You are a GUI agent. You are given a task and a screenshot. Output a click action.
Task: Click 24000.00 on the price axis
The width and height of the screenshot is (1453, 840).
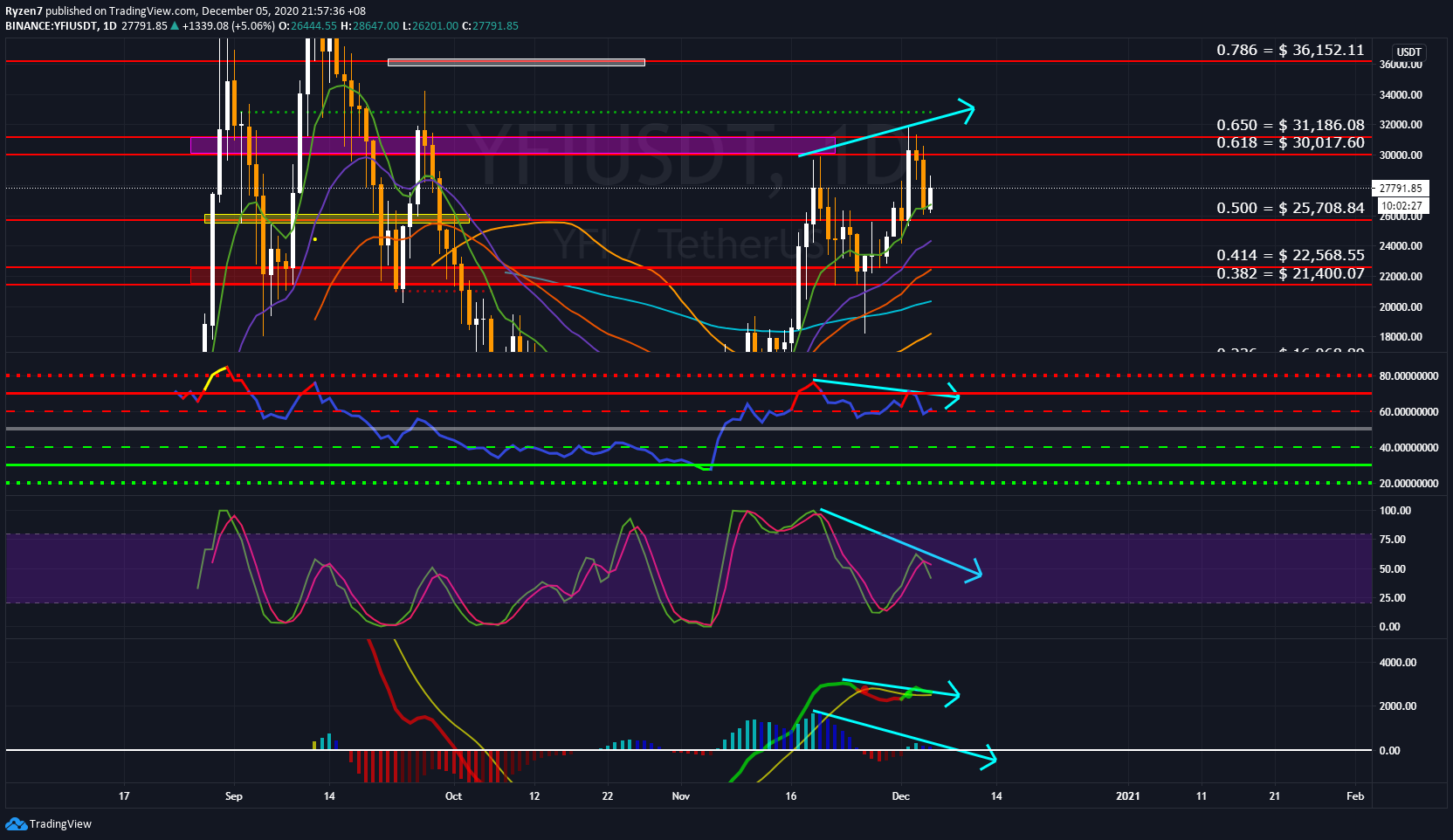(1401, 245)
